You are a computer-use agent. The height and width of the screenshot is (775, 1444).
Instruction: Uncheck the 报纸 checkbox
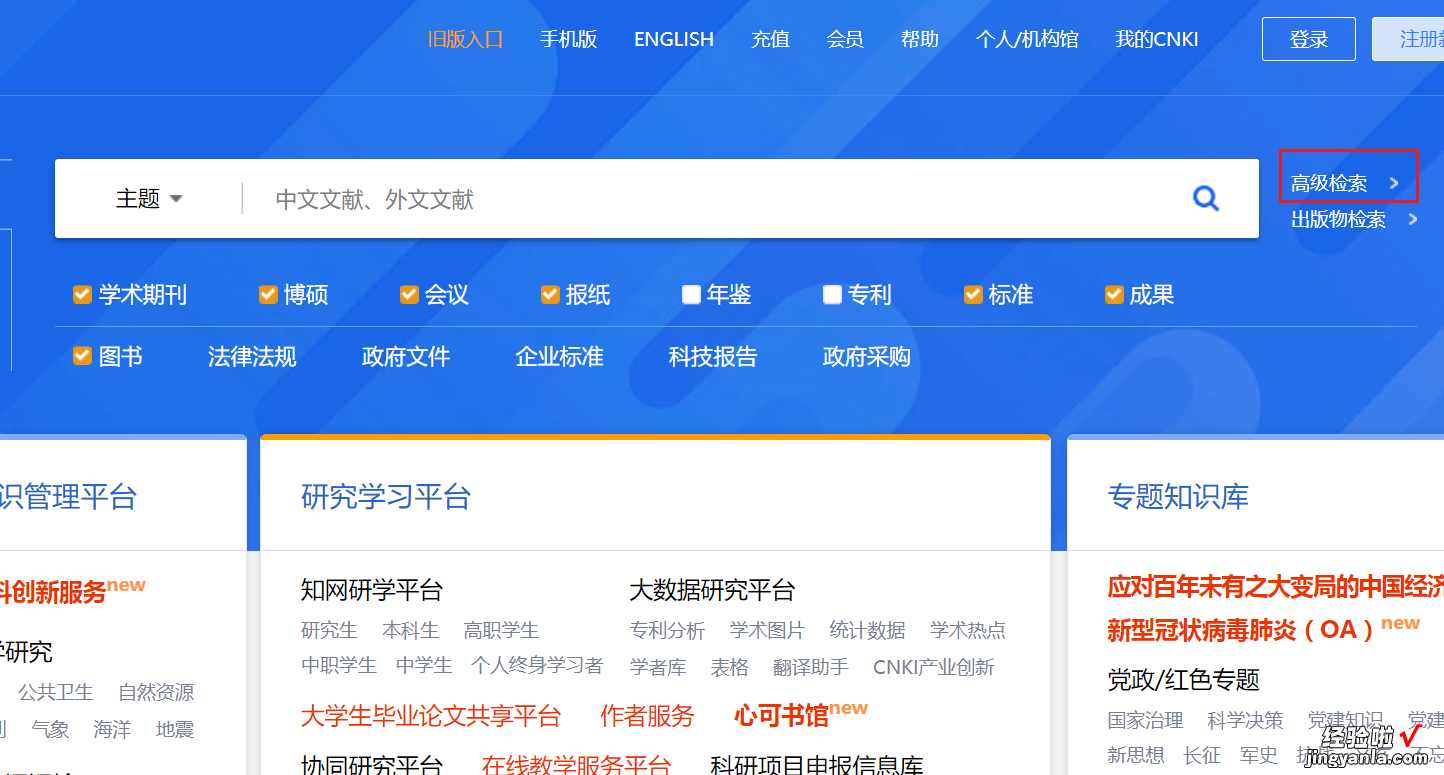click(x=550, y=294)
